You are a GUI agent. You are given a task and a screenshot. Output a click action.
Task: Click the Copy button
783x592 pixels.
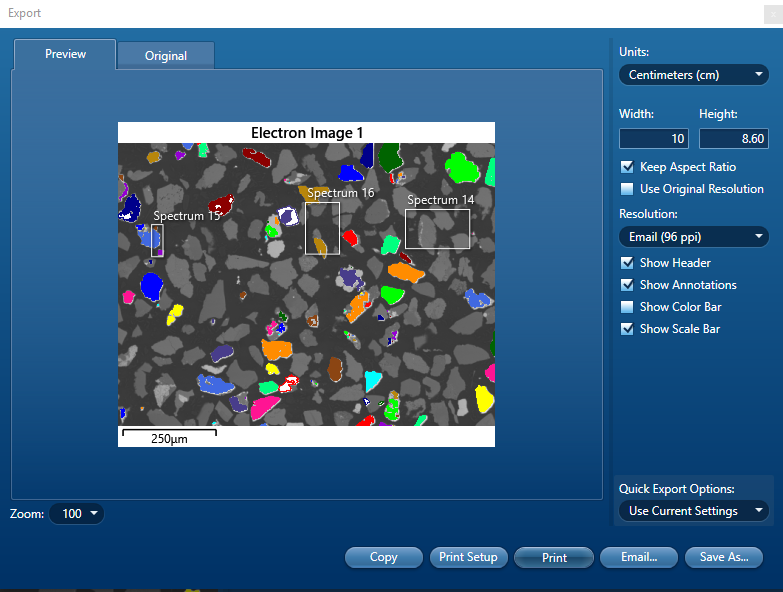click(384, 557)
